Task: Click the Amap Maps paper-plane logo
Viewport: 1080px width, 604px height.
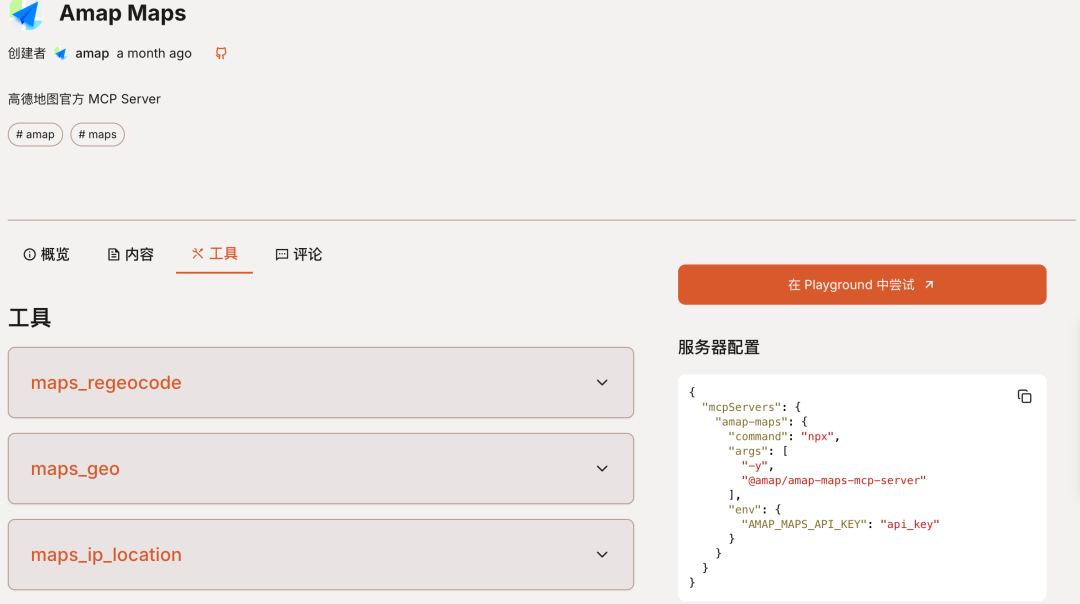Action: coord(26,14)
